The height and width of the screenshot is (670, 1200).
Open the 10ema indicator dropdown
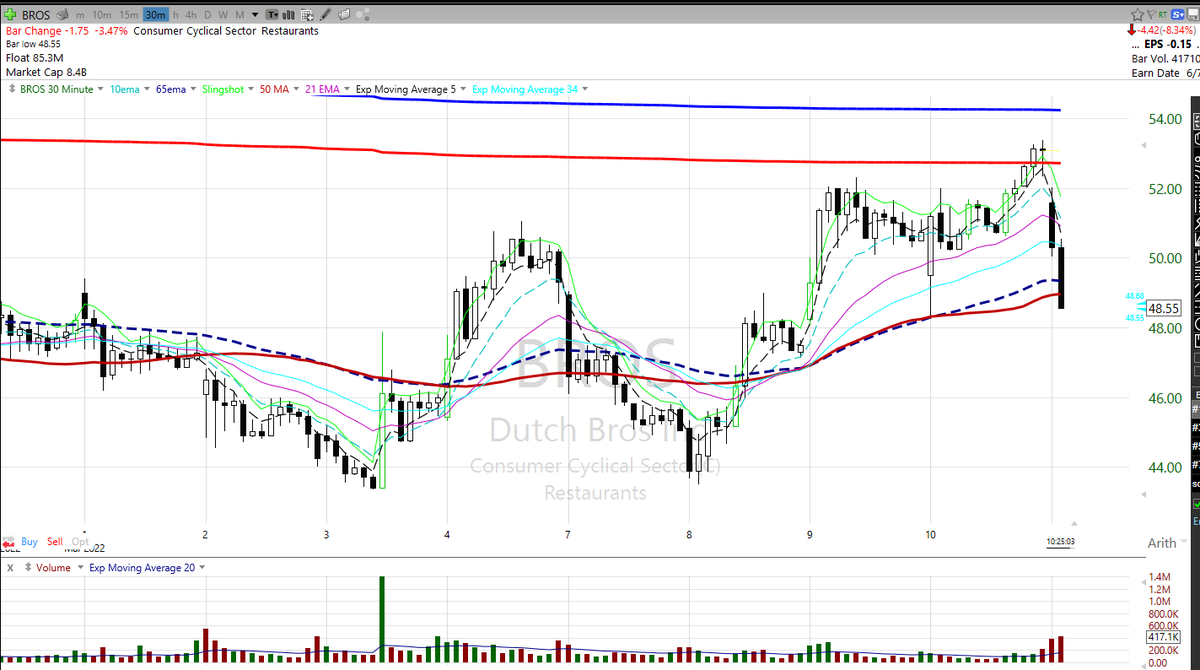[x=149, y=90]
